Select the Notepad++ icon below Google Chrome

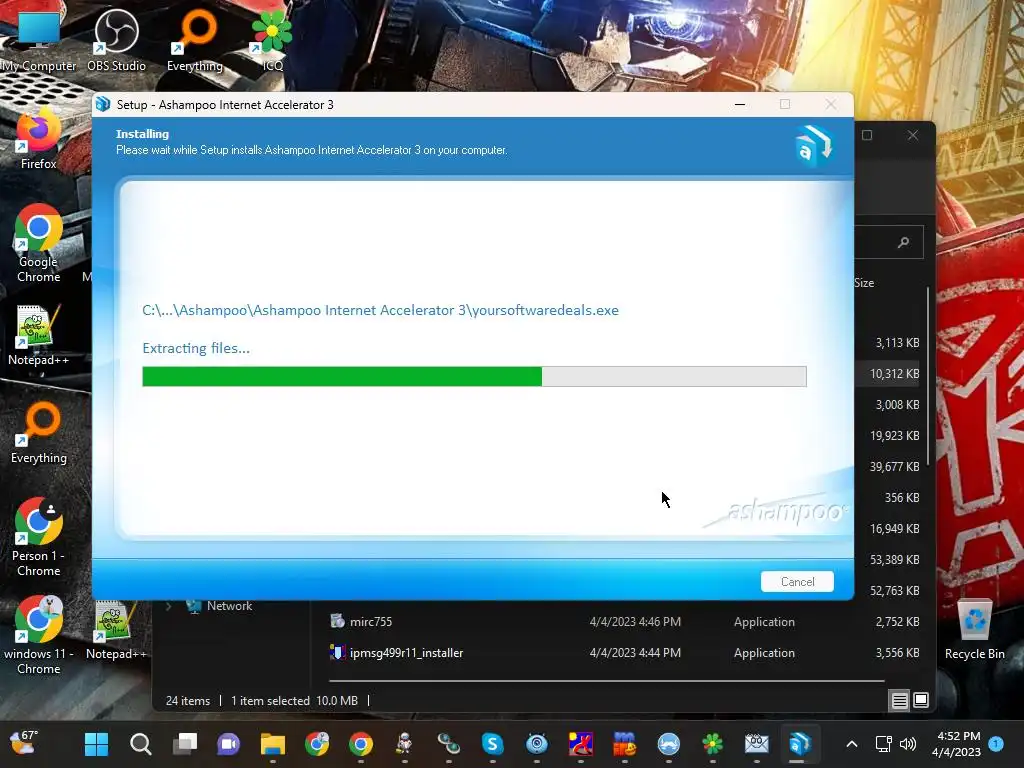(39, 336)
